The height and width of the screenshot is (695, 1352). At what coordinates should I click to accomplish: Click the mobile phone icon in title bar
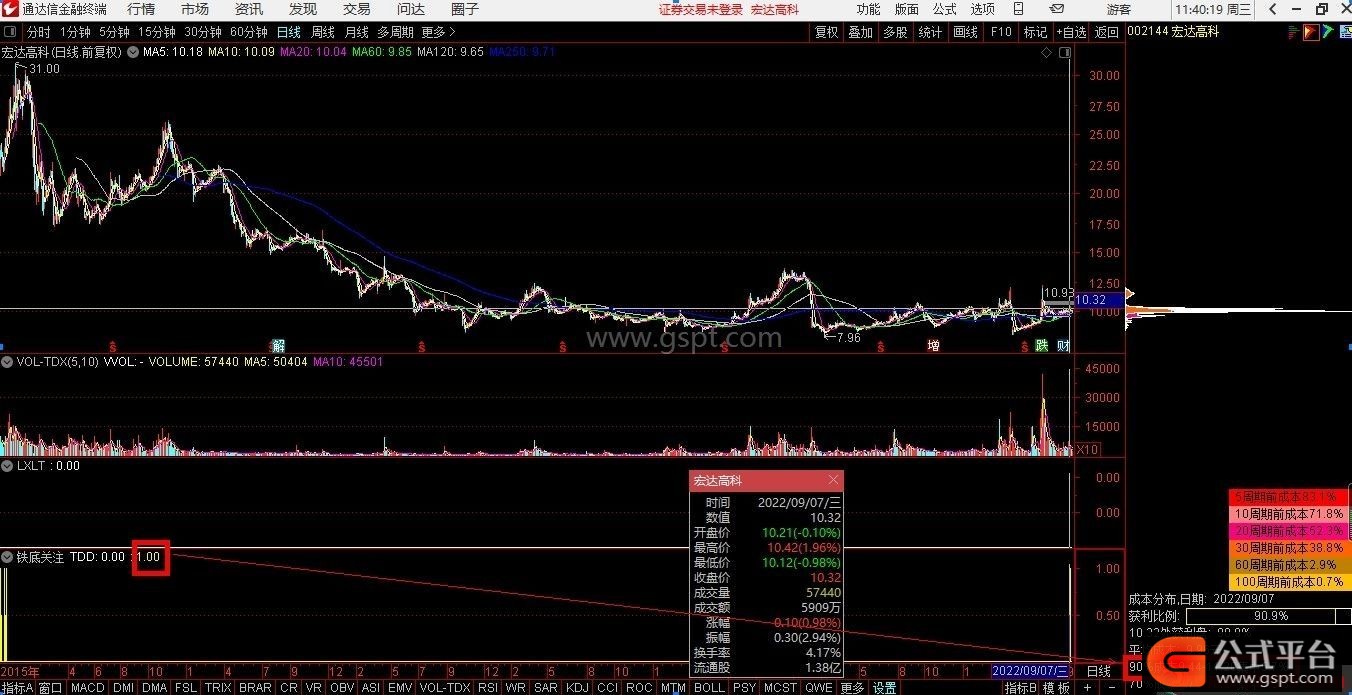coord(1018,9)
